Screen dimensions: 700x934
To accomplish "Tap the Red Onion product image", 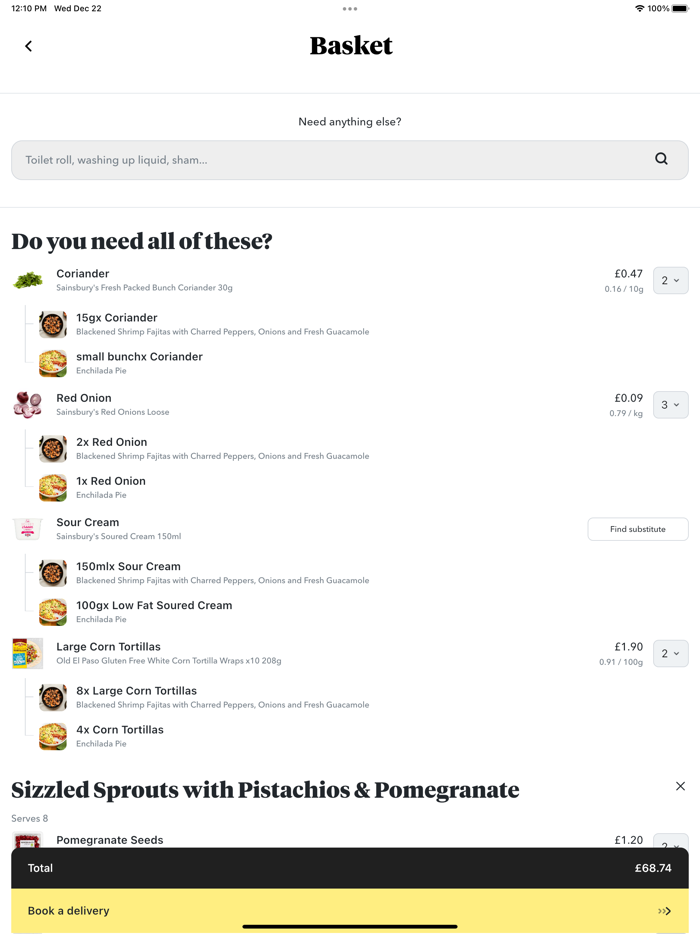I will pyautogui.click(x=28, y=404).
